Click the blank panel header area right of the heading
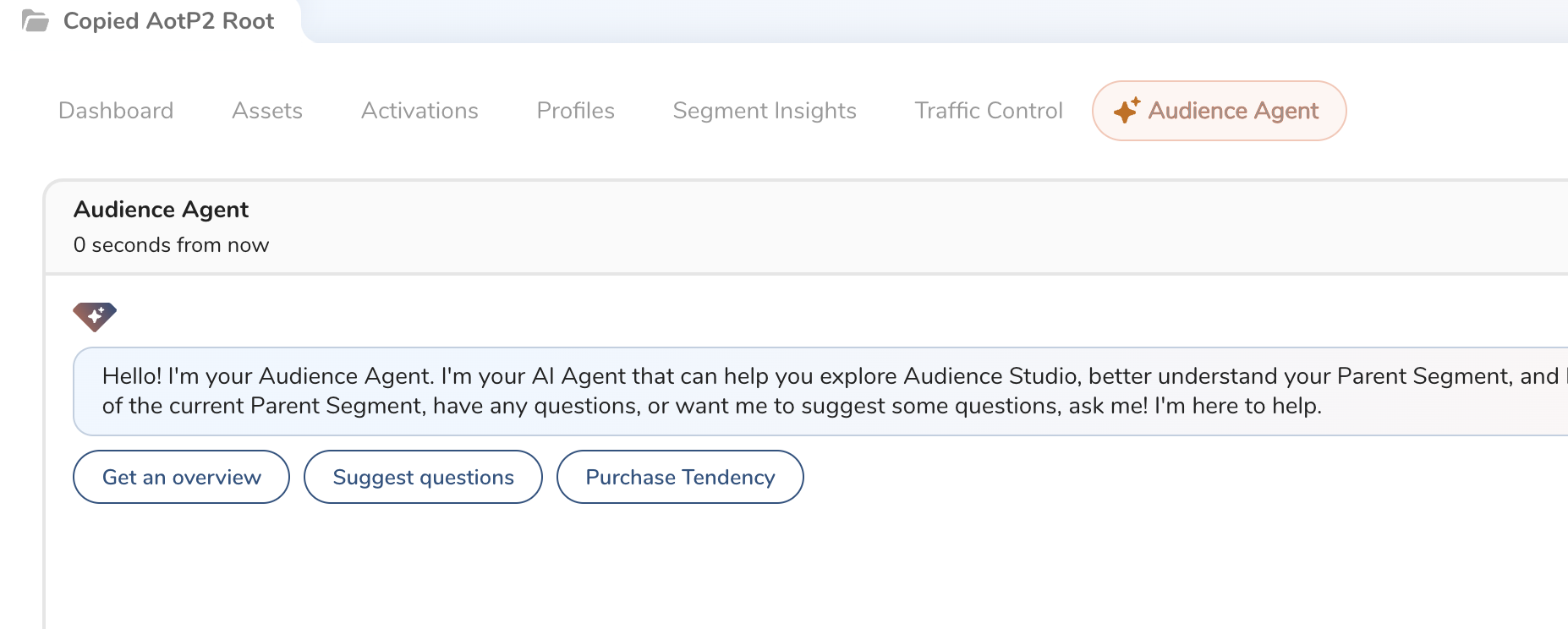 (930, 227)
